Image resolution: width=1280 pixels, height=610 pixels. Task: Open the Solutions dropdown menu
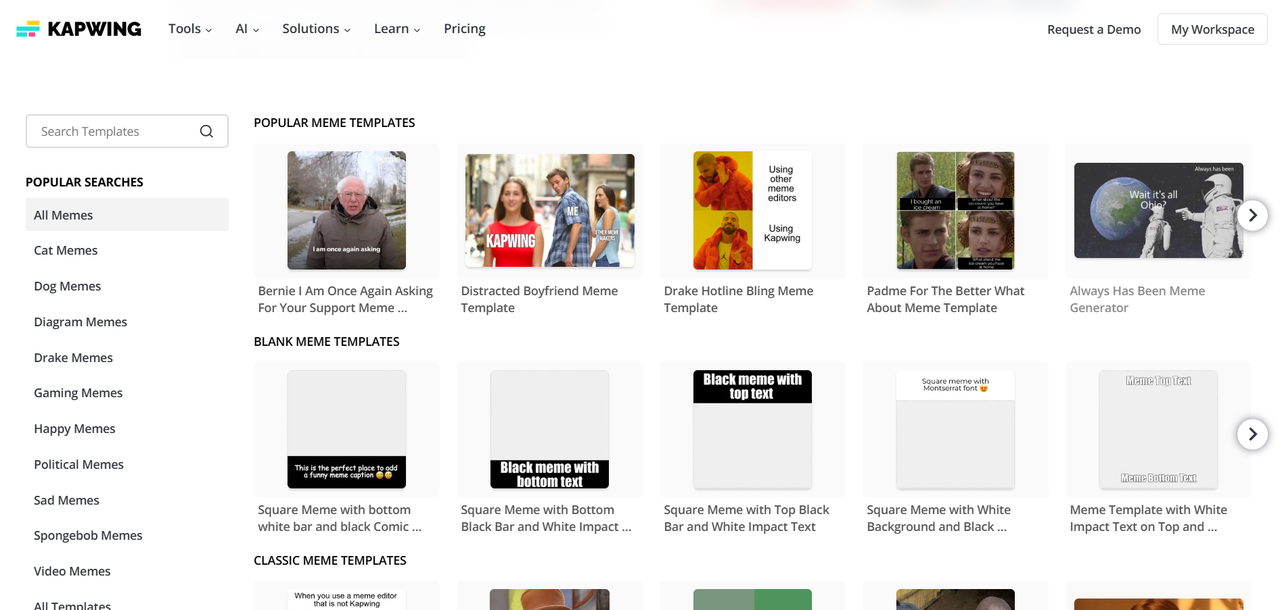[x=316, y=29]
